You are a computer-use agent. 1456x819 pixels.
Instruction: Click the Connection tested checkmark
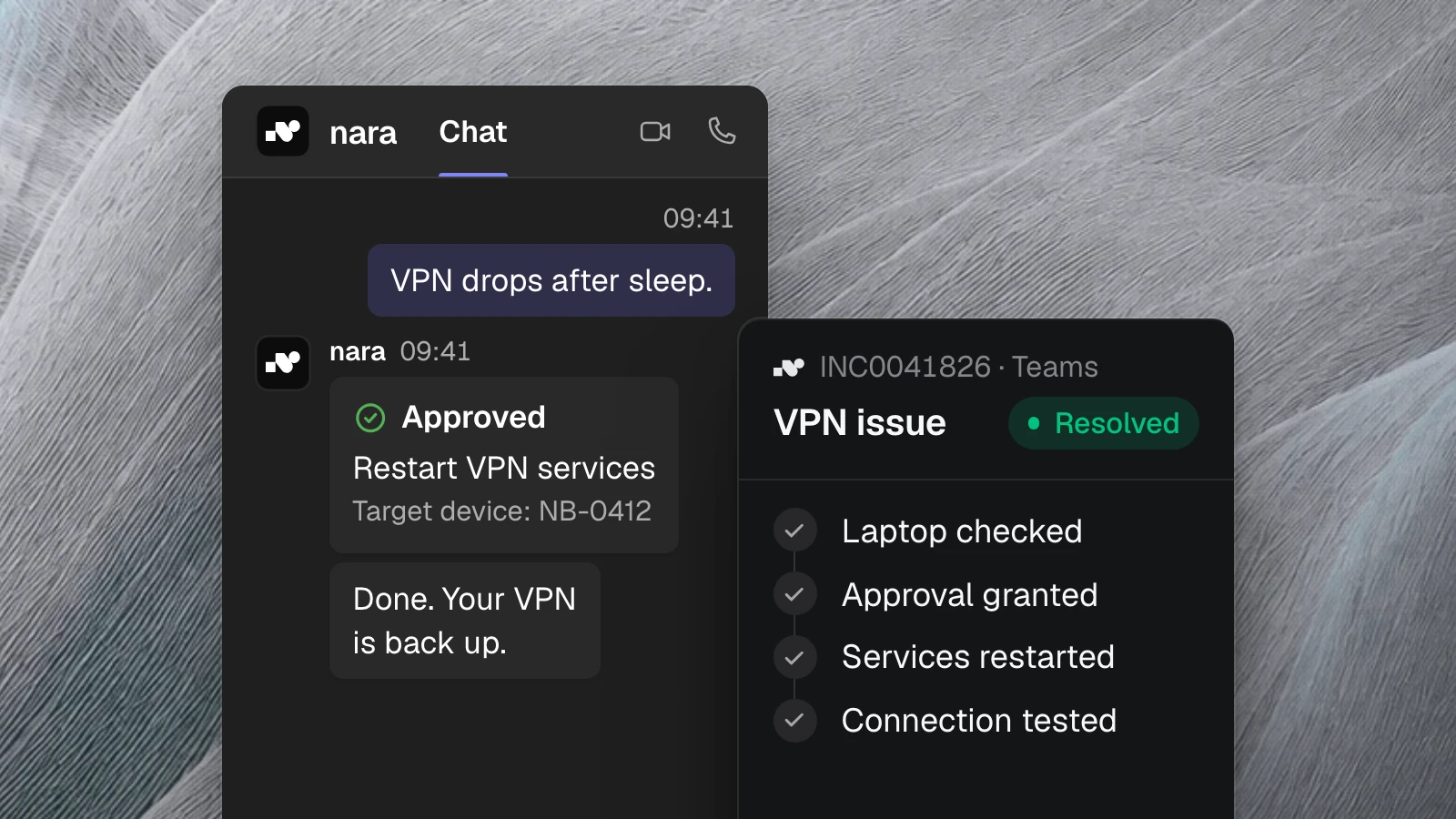point(794,721)
